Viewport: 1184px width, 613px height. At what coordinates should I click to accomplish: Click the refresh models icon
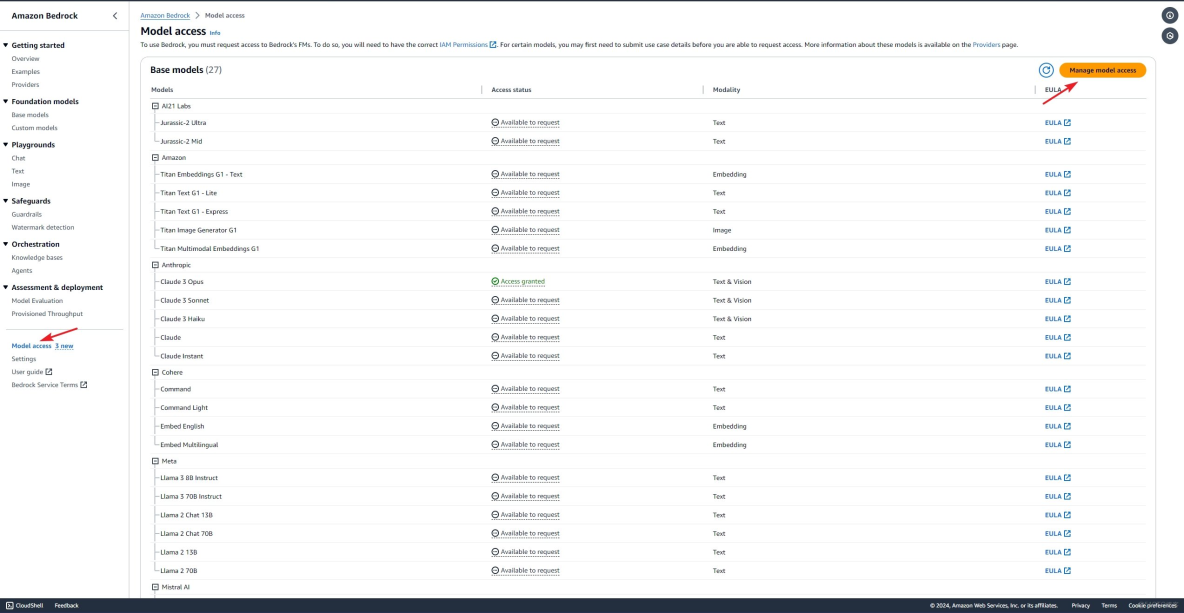coord(1046,70)
